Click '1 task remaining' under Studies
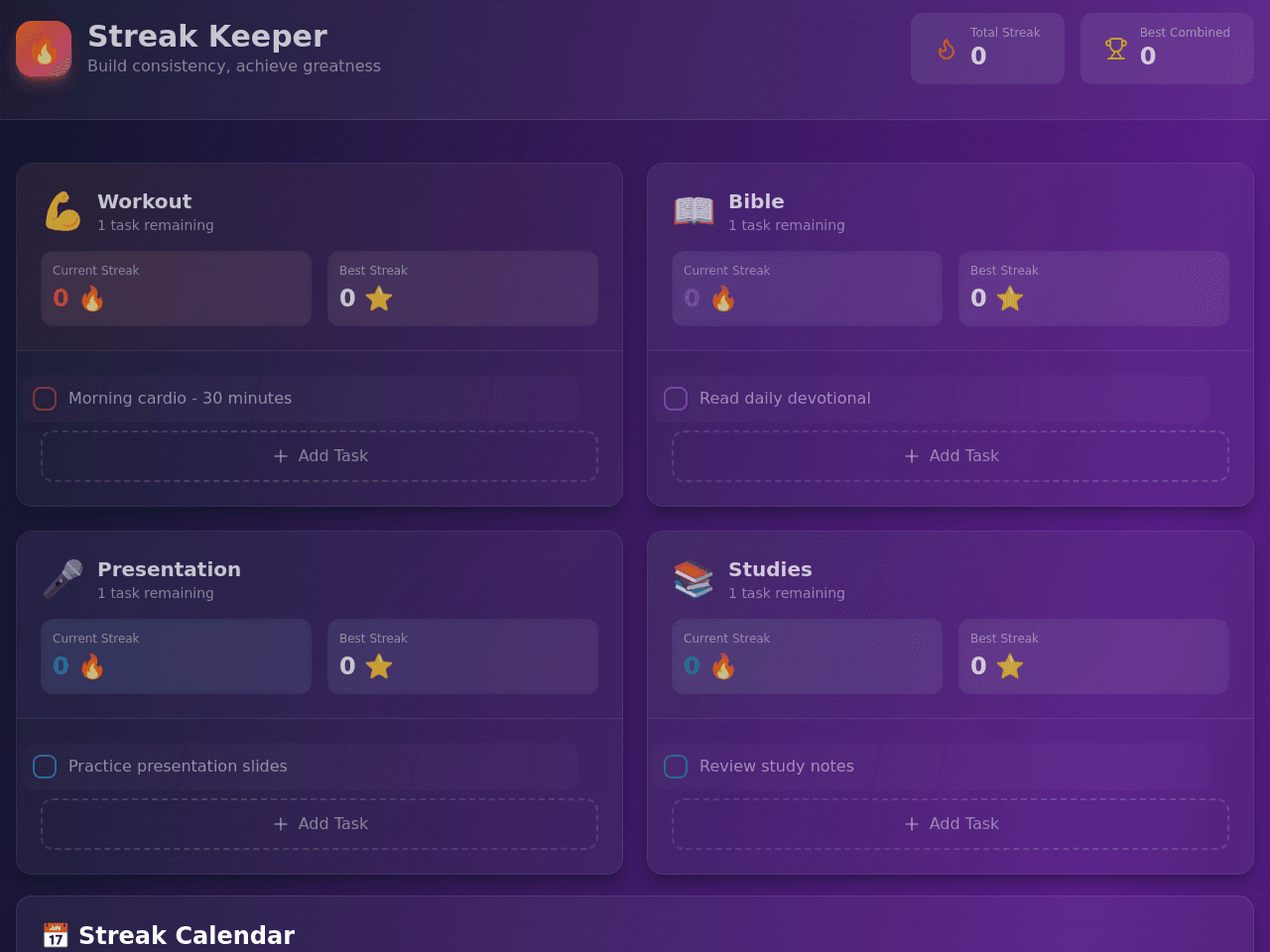Screen dimensions: 1270x952 787,593
